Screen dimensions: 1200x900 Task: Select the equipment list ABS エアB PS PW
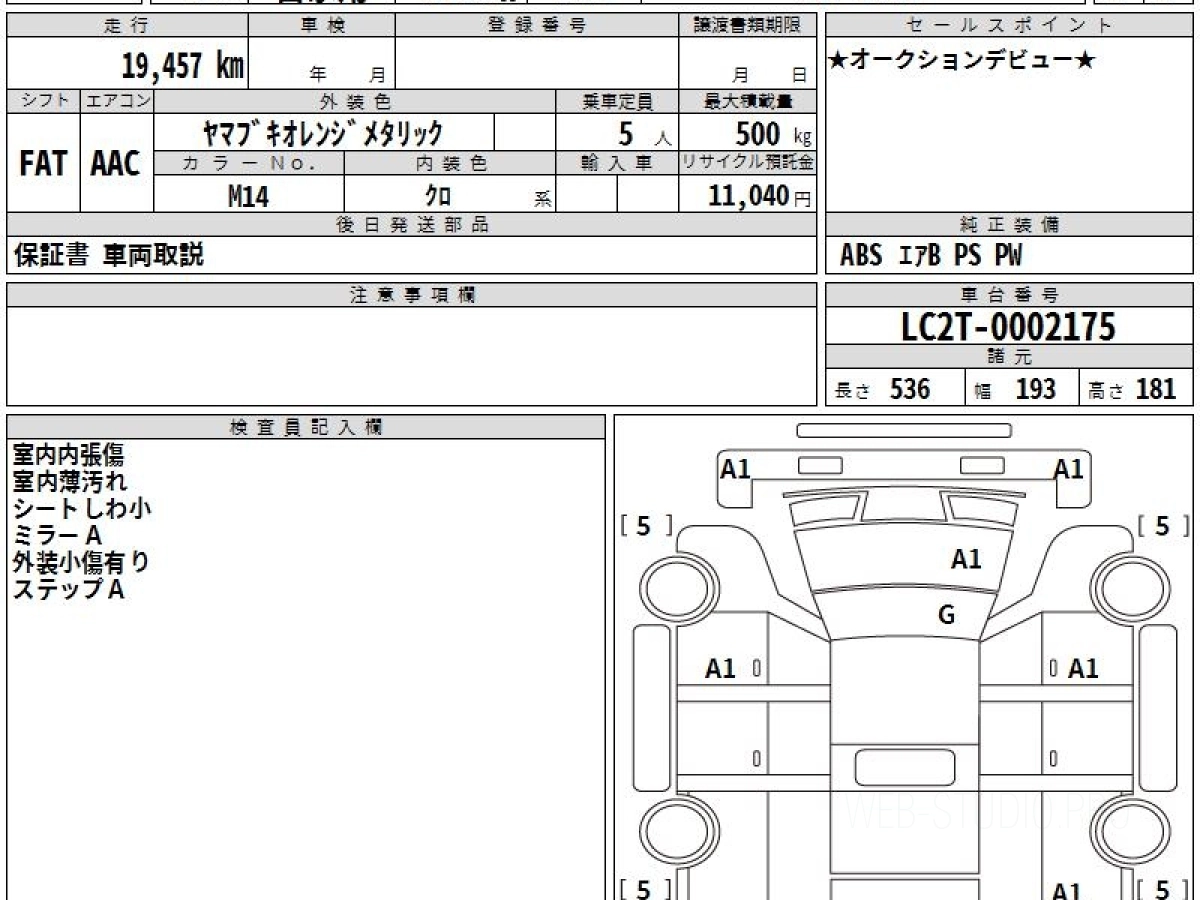point(931,257)
